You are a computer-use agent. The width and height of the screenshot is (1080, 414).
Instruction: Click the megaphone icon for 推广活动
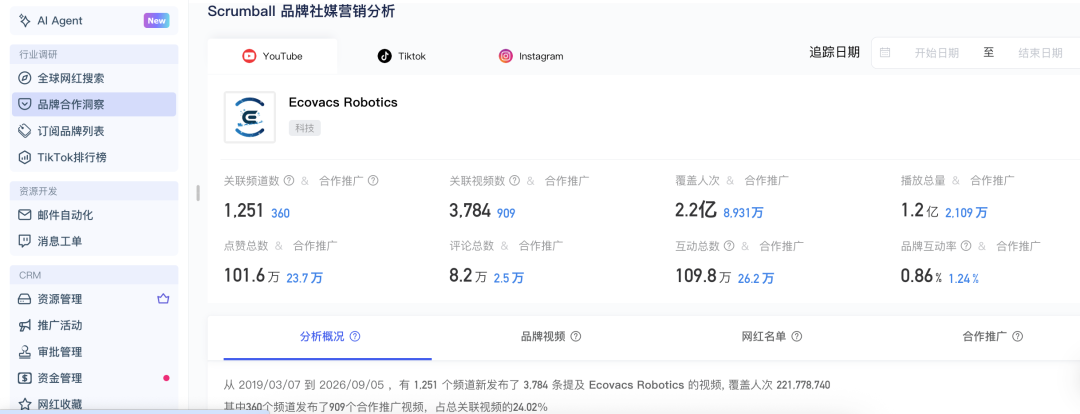pos(25,325)
